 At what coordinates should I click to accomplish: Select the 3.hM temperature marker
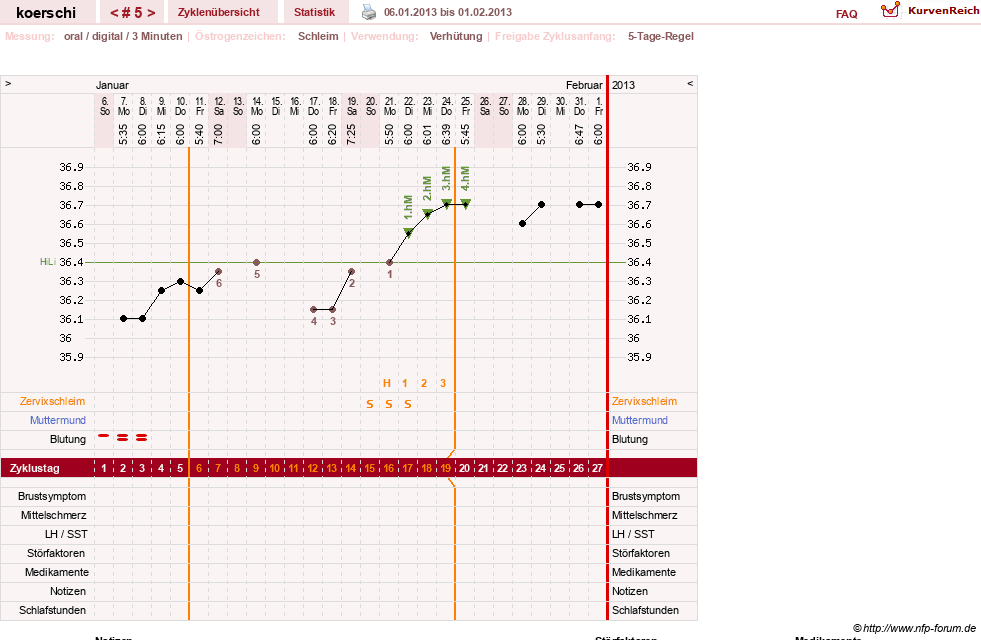pyautogui.click(x=447, y=204)
